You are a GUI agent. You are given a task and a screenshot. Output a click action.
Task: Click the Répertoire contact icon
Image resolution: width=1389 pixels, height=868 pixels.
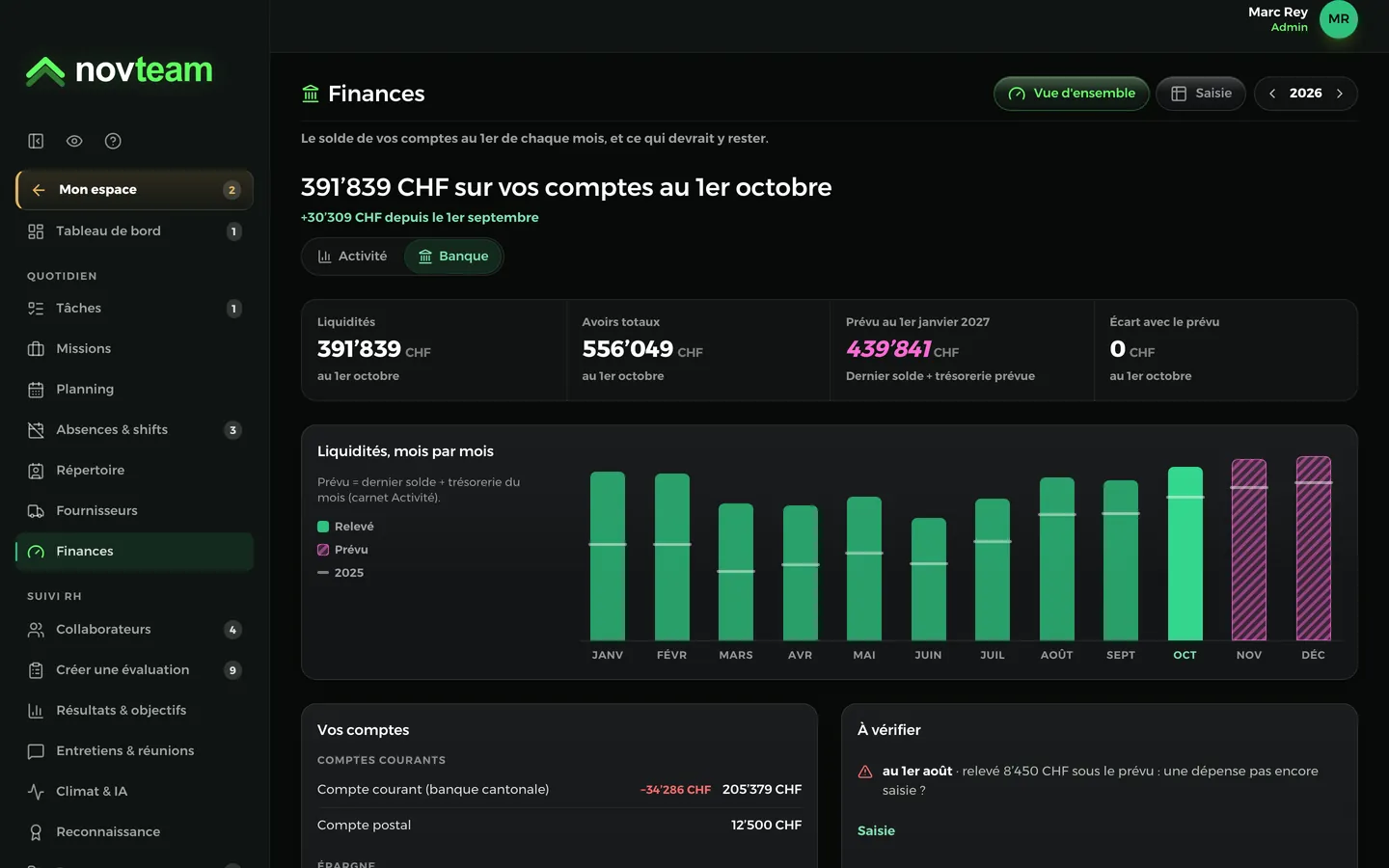(36, 471)
